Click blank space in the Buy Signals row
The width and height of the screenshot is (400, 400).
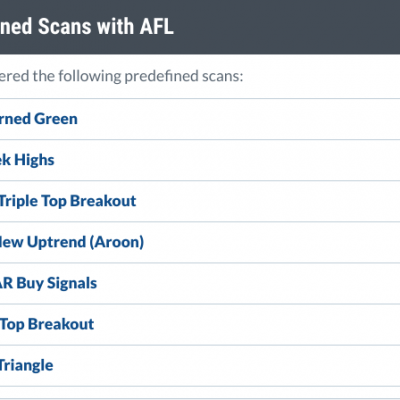click(x=248, y=283)
